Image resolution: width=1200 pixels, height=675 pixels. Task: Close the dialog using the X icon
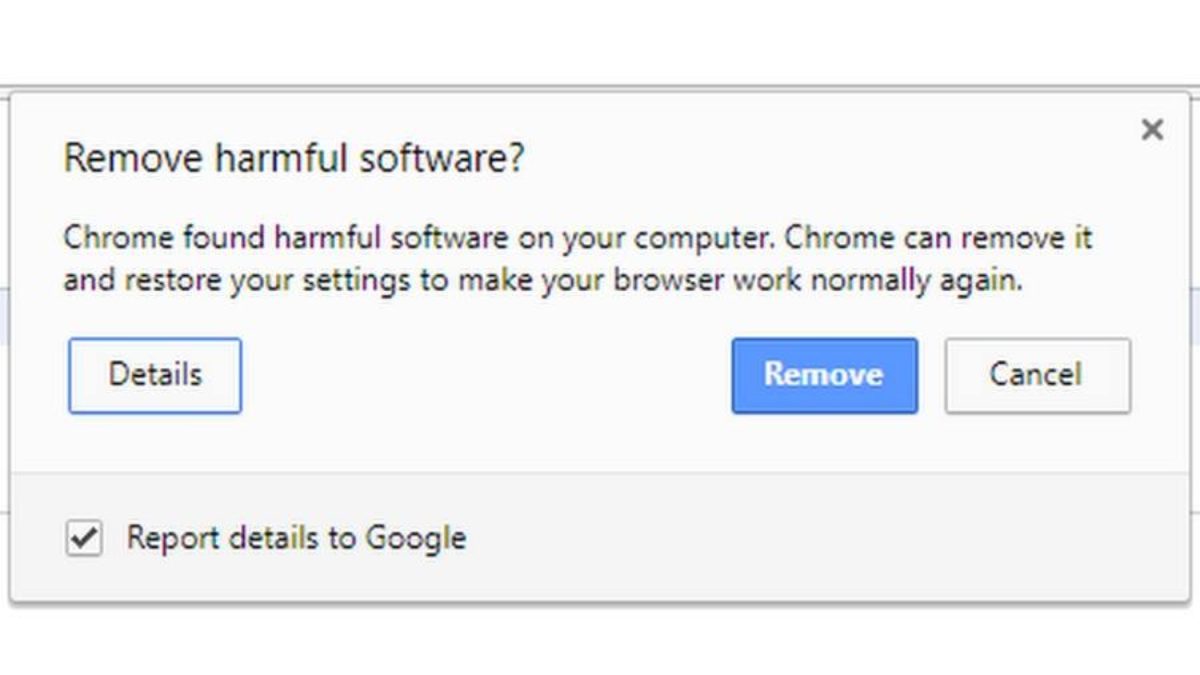(1152, 129)
